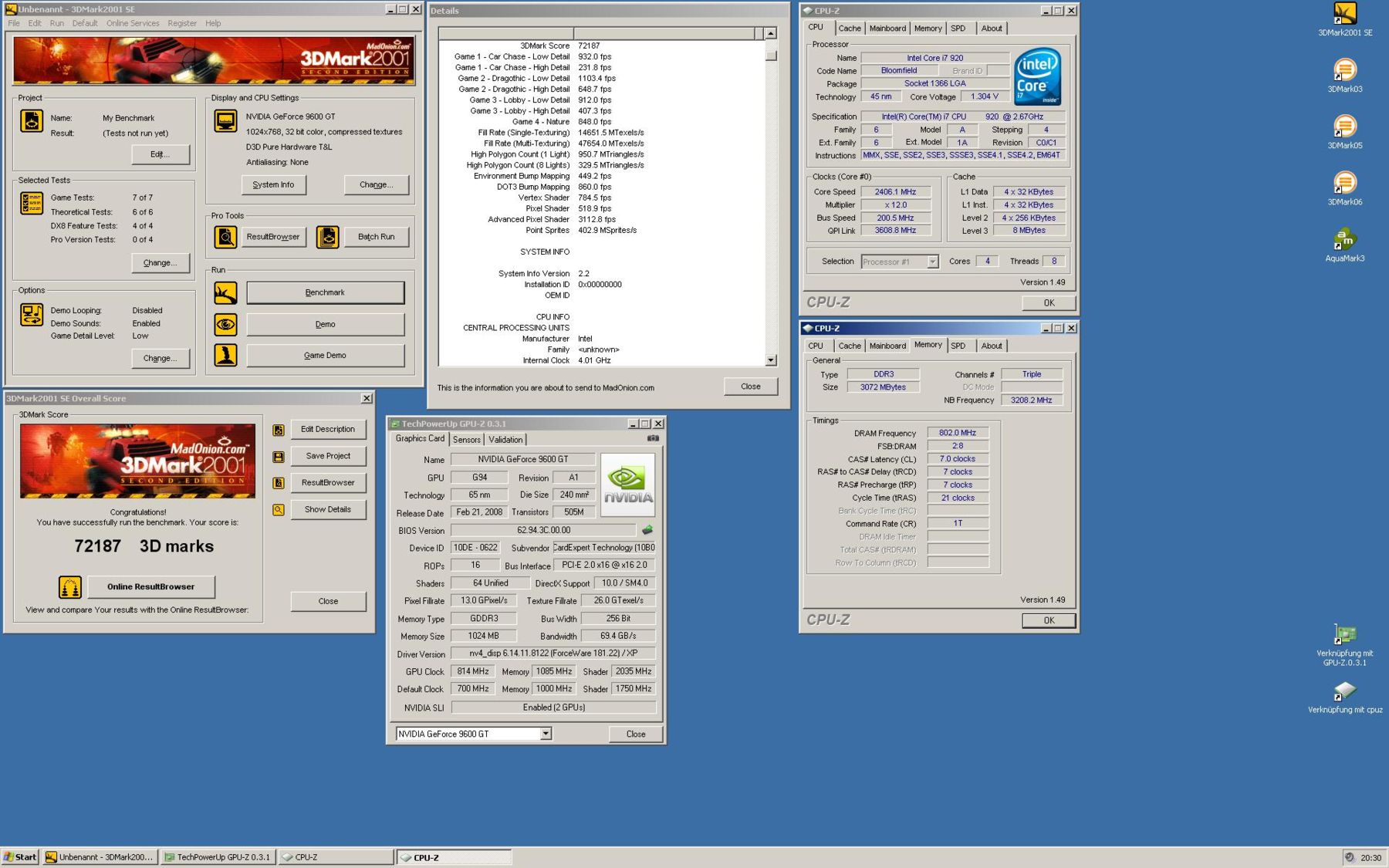The width and height of the screenshot is (1389, 868).
Task: Switch to 3DMark2001 taskbar item
Action: pyautogui.click(x=100, y=856)
